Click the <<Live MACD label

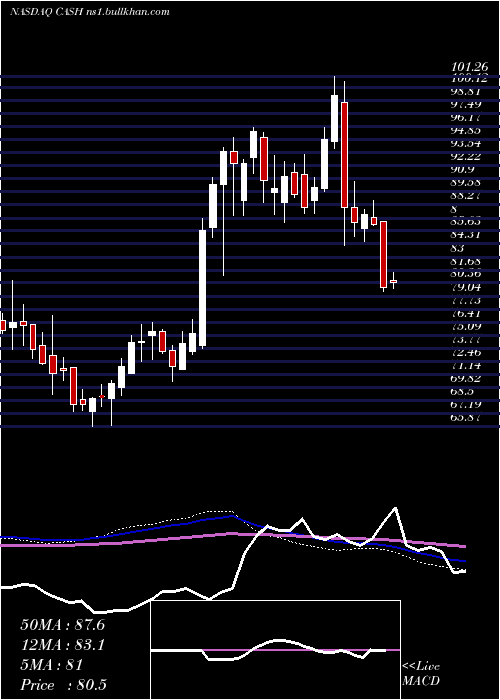(421, 673)
